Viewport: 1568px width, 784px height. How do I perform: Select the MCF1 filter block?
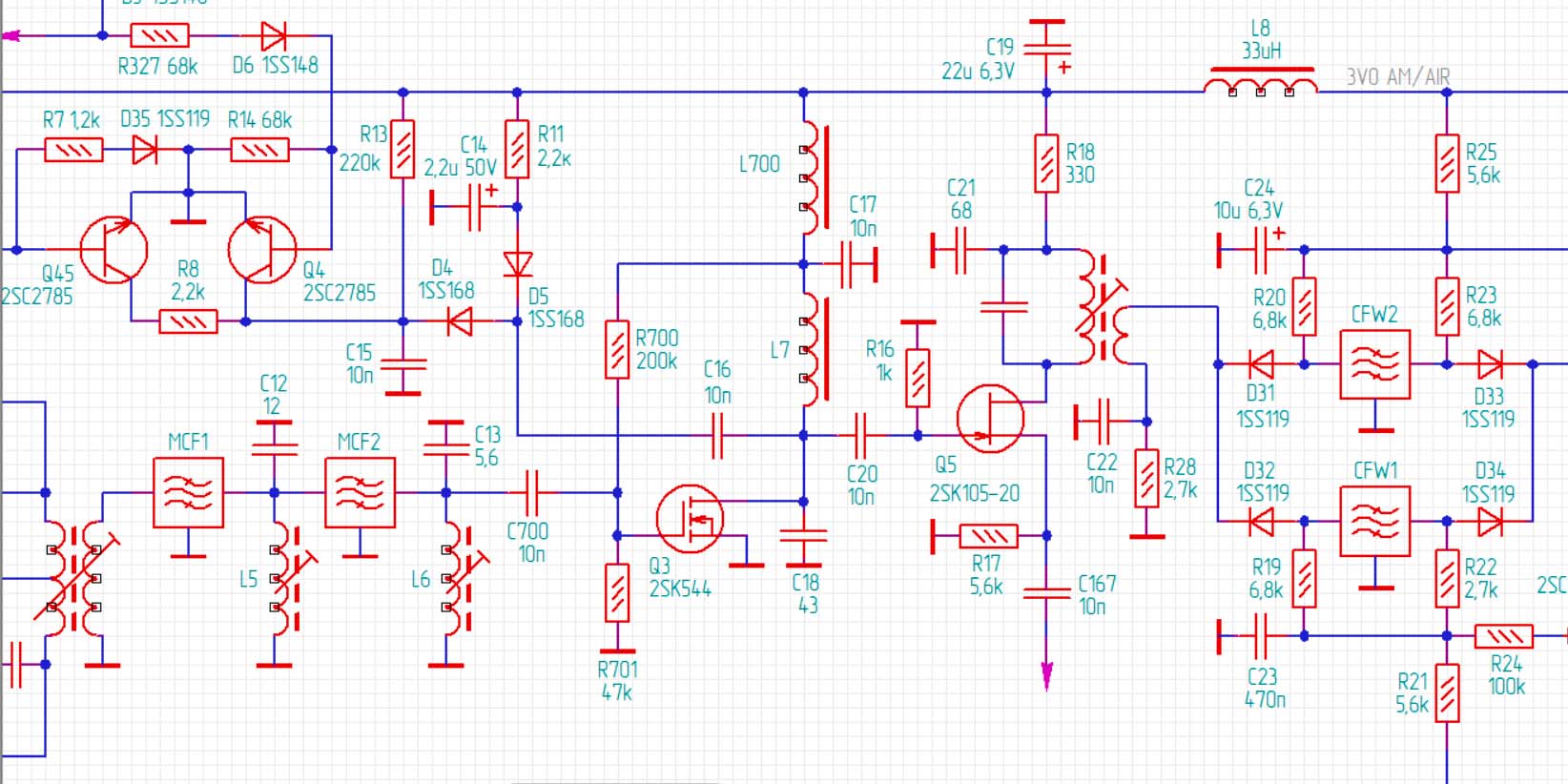click(x=188, y=493)
